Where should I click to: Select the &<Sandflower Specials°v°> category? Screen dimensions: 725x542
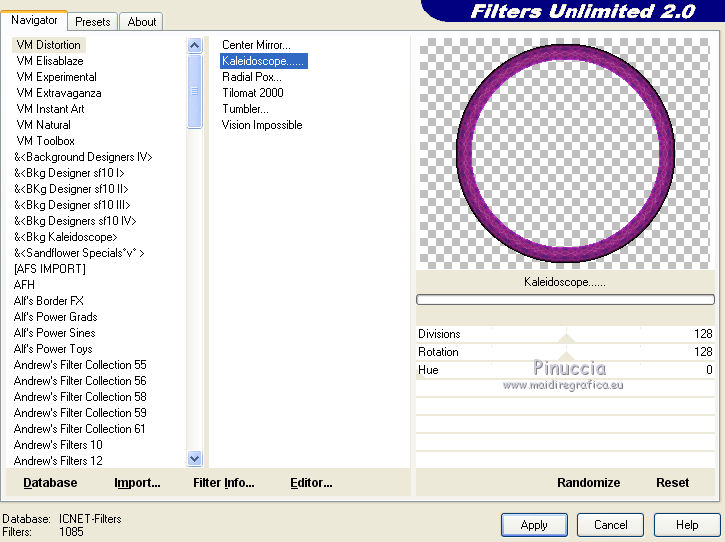coord(79,253)
